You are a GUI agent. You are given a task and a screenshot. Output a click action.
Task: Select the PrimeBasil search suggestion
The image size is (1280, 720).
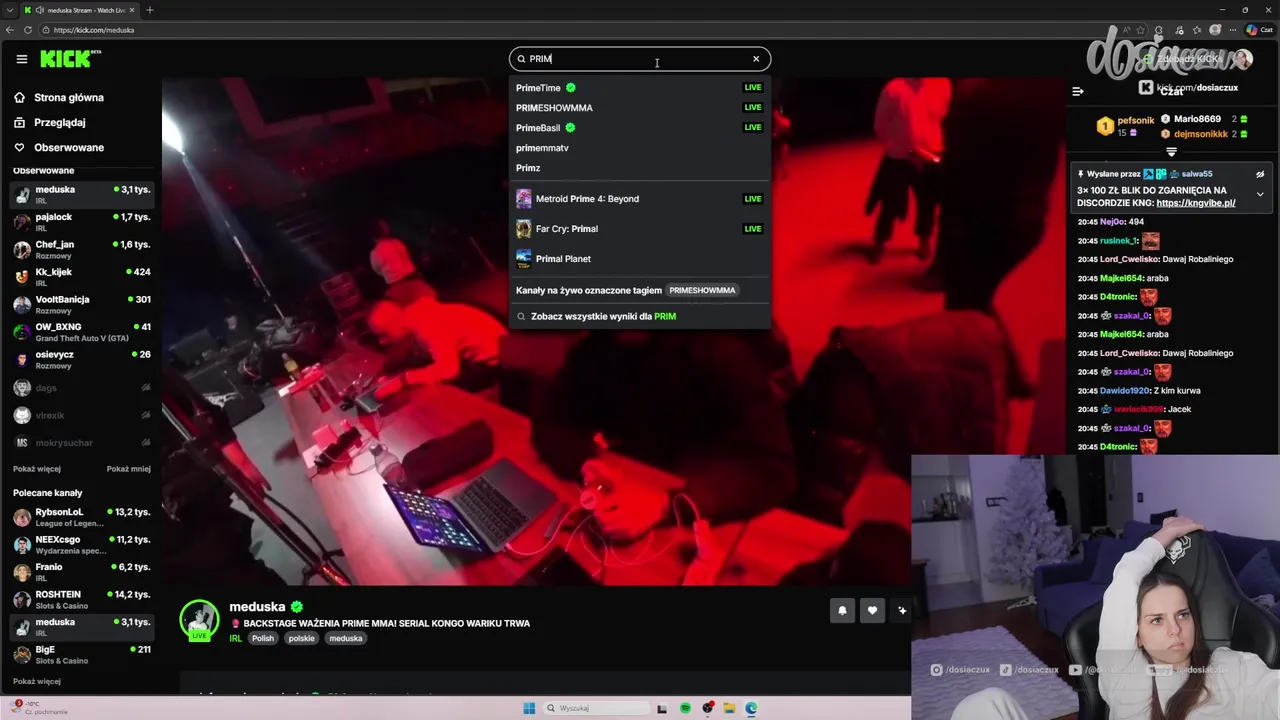point(640,128)
